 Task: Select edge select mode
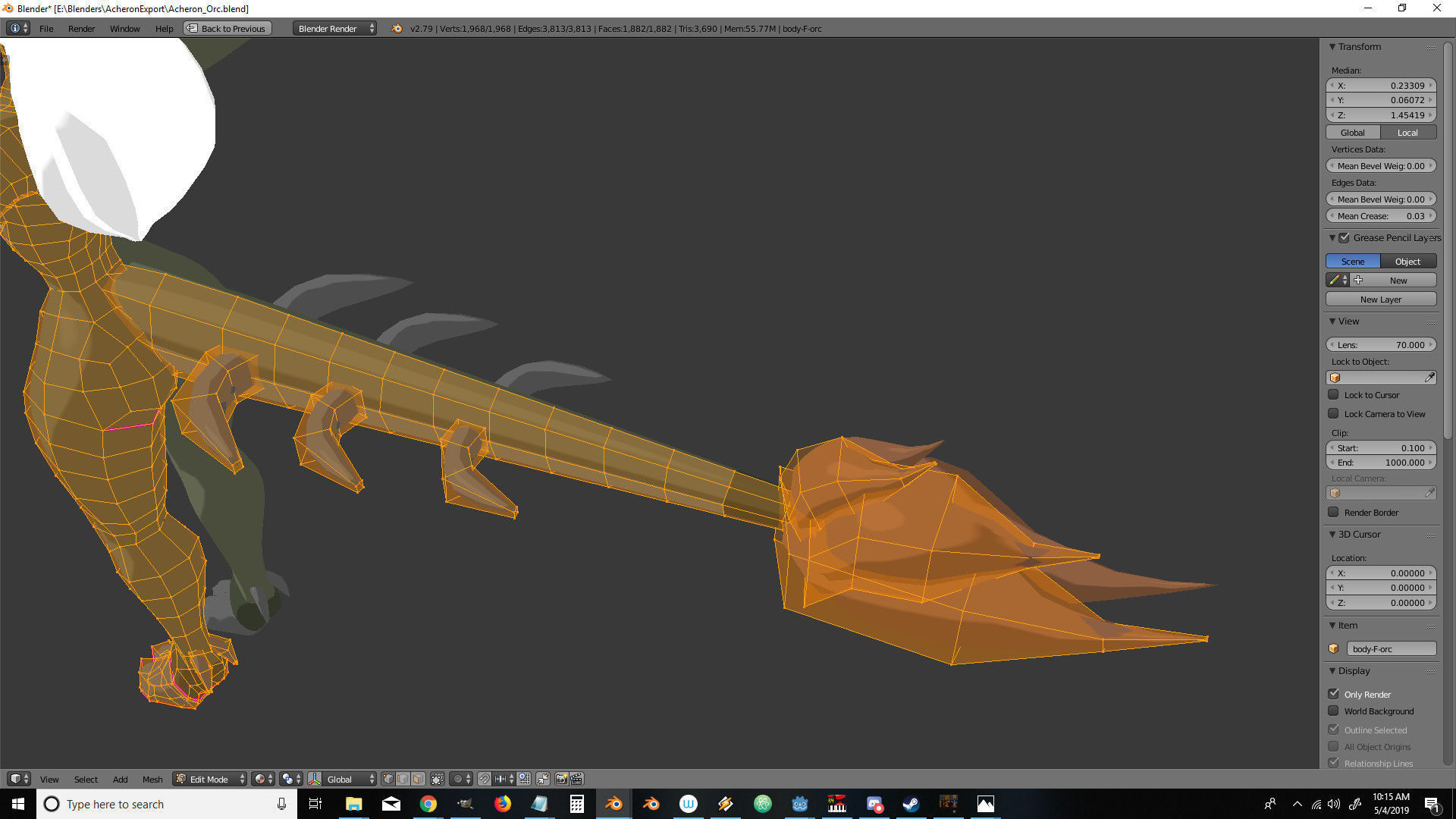(x=403, y=779)
